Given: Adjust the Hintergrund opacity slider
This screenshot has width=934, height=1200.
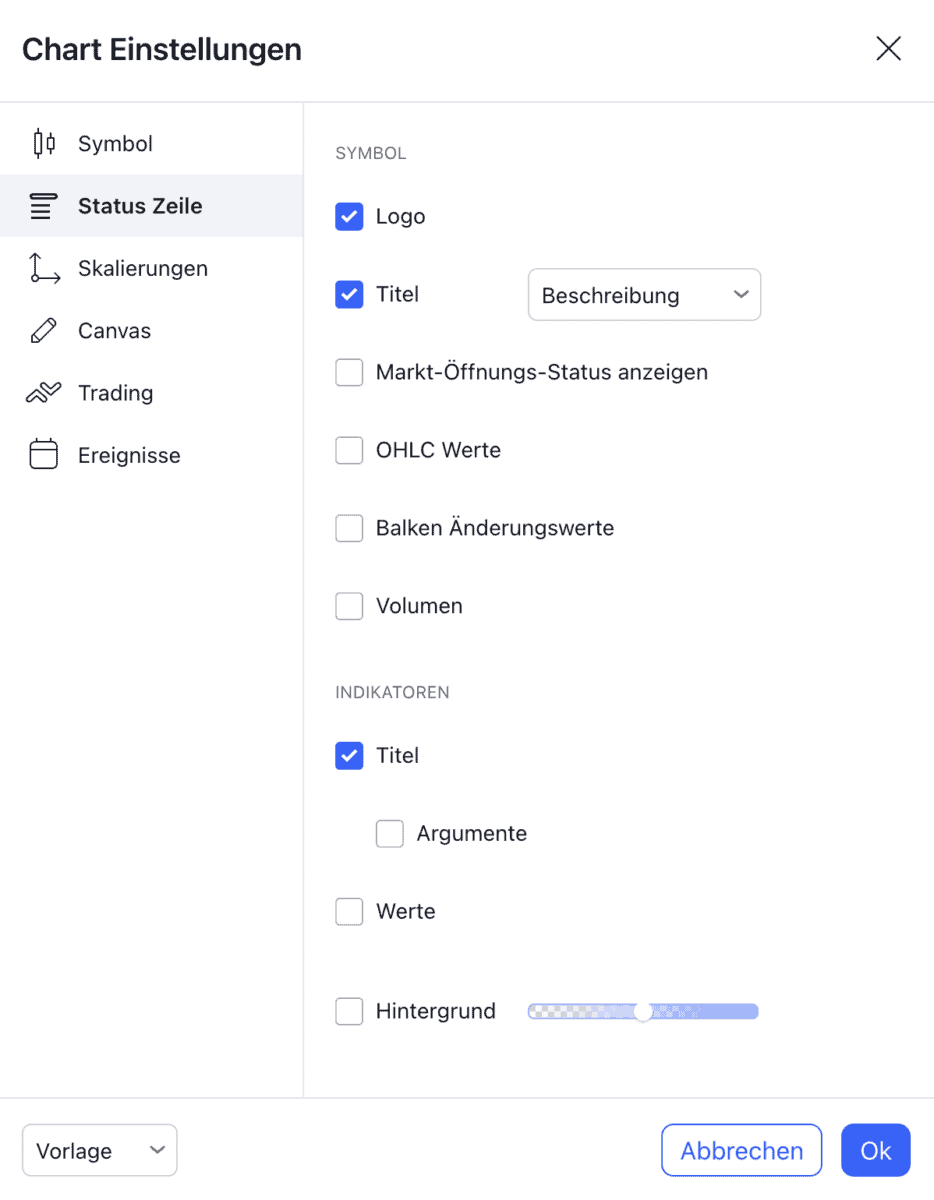Looking at the screenshot, I should tap(641, 1011).
